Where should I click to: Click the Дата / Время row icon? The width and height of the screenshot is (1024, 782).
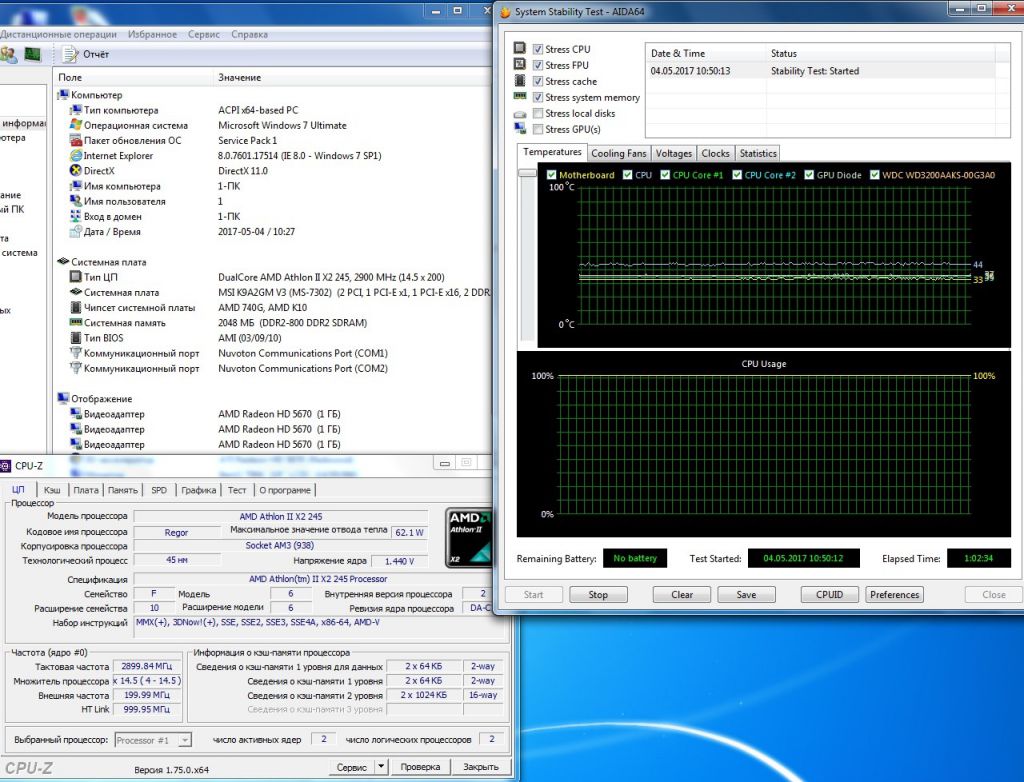point(76,231)
